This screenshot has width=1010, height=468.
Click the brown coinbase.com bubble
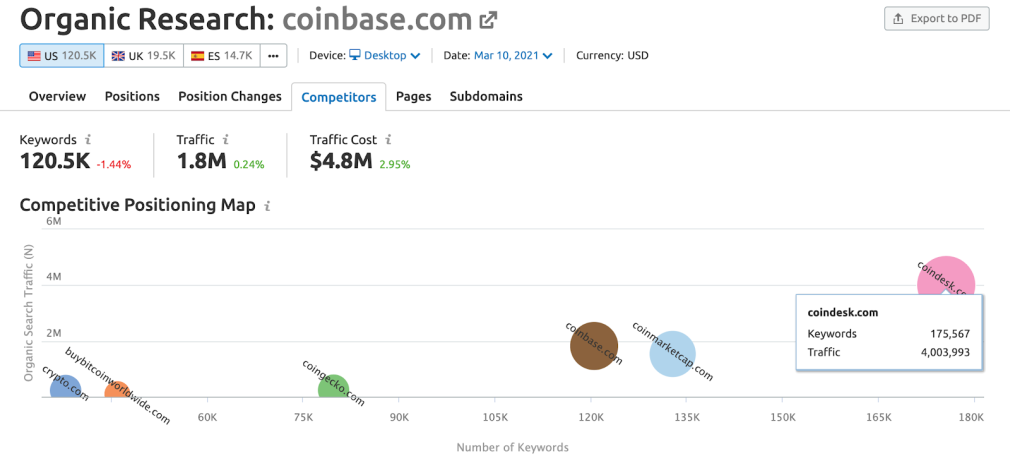[x=594, y=346]
